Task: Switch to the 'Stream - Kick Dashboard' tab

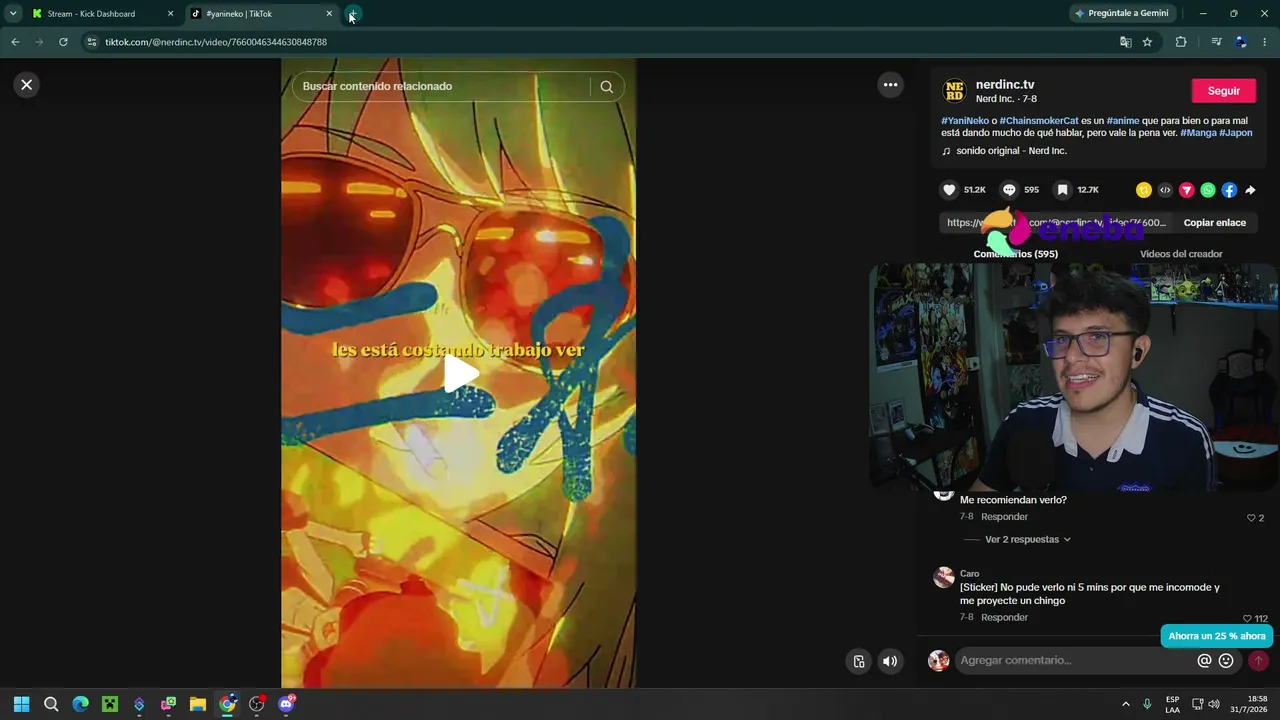Action: [x=103, y=14]
